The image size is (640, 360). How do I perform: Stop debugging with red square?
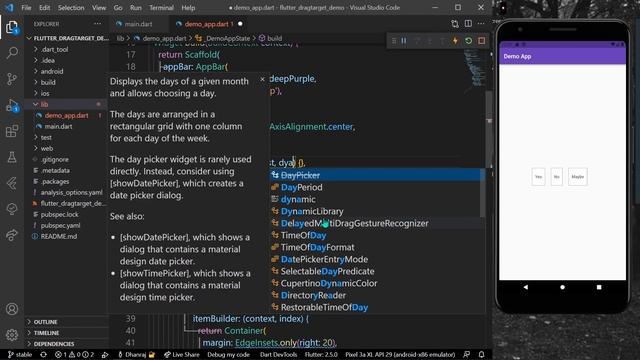click(x=482, y=41)
